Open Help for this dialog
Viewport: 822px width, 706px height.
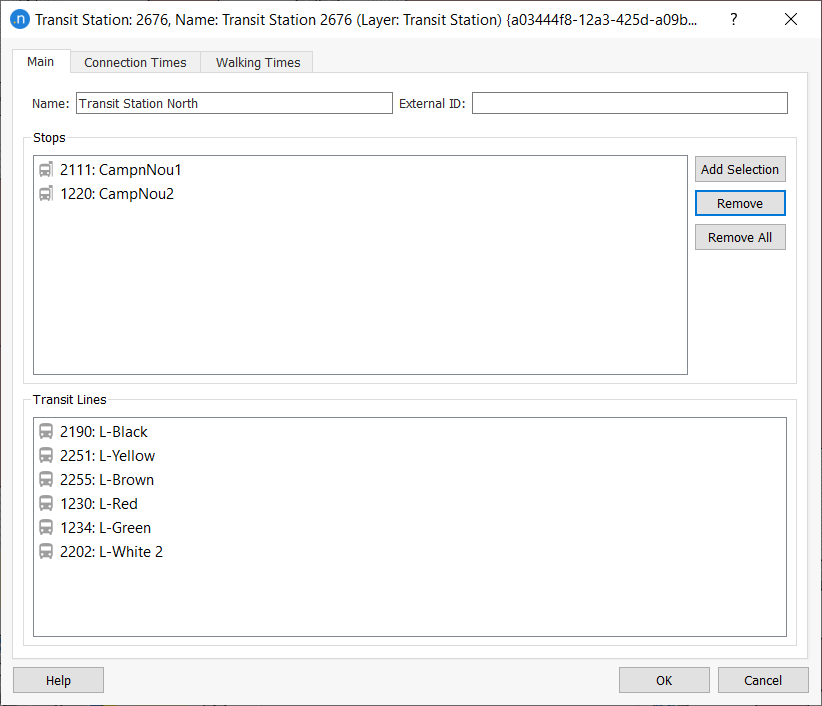click(x=58, y=680)
